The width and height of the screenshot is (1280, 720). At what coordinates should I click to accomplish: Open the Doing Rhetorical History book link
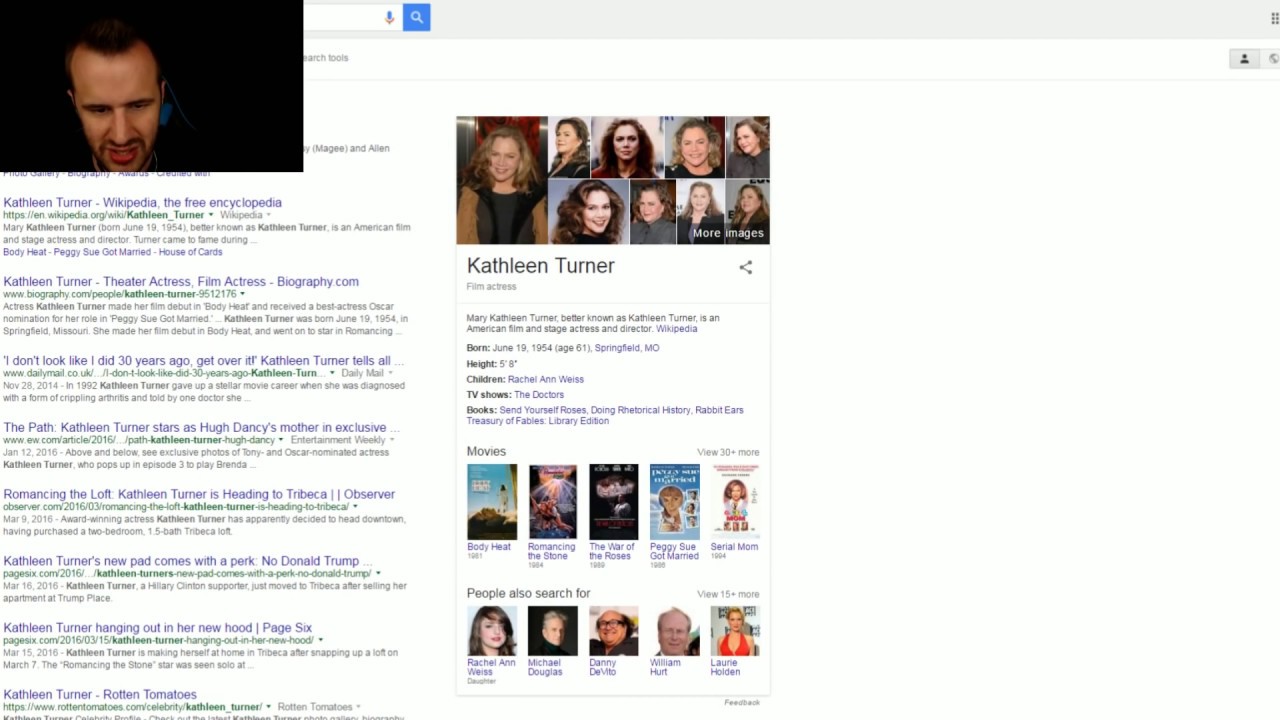pyautogui.click(x=640, y=410)
